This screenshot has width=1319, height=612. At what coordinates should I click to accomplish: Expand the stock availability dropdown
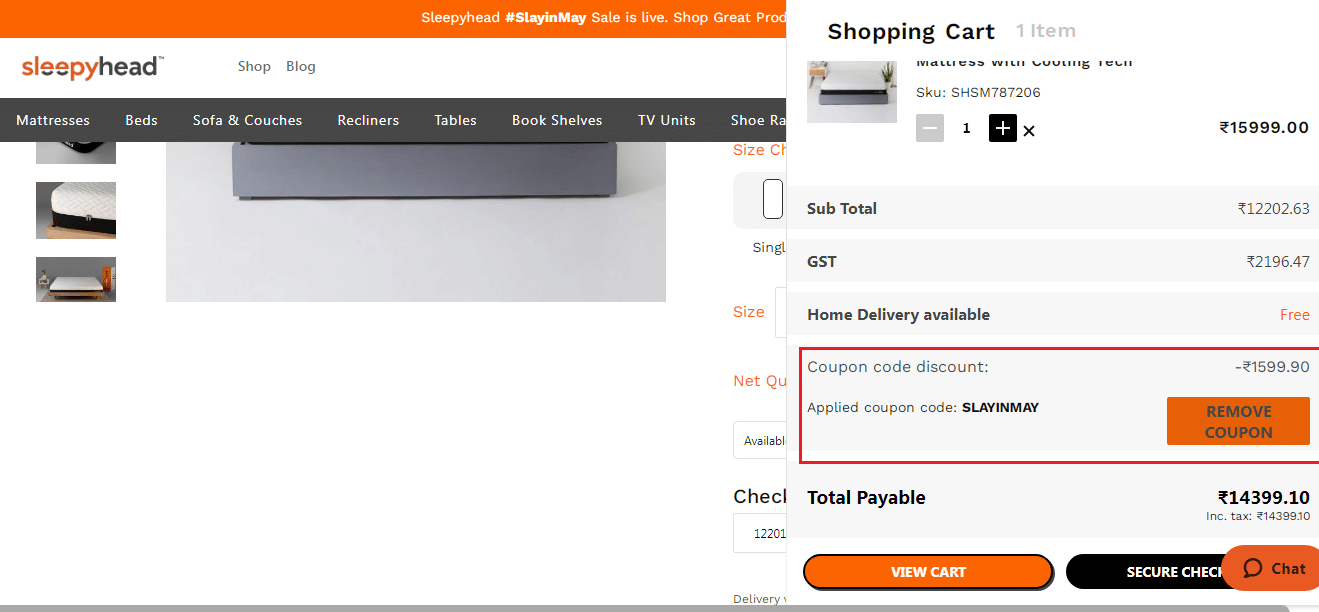(x=763, y=440)
